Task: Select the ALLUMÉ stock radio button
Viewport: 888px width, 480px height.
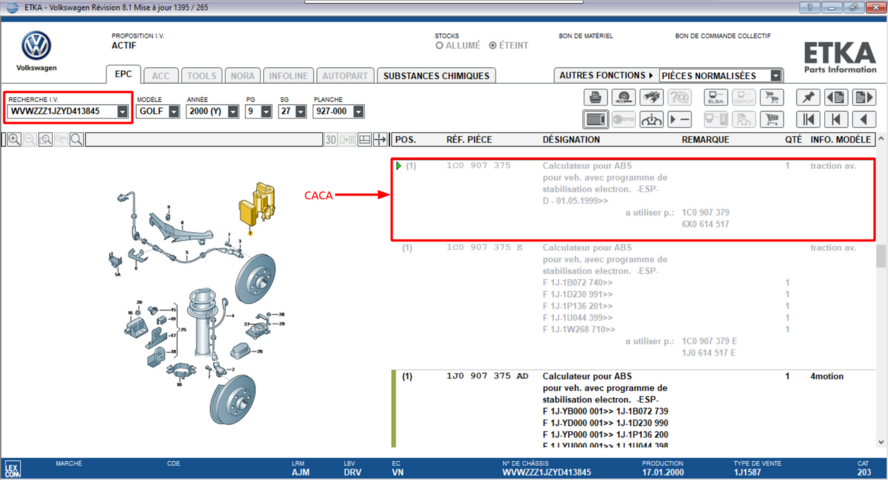Action: tap(439, 45)
